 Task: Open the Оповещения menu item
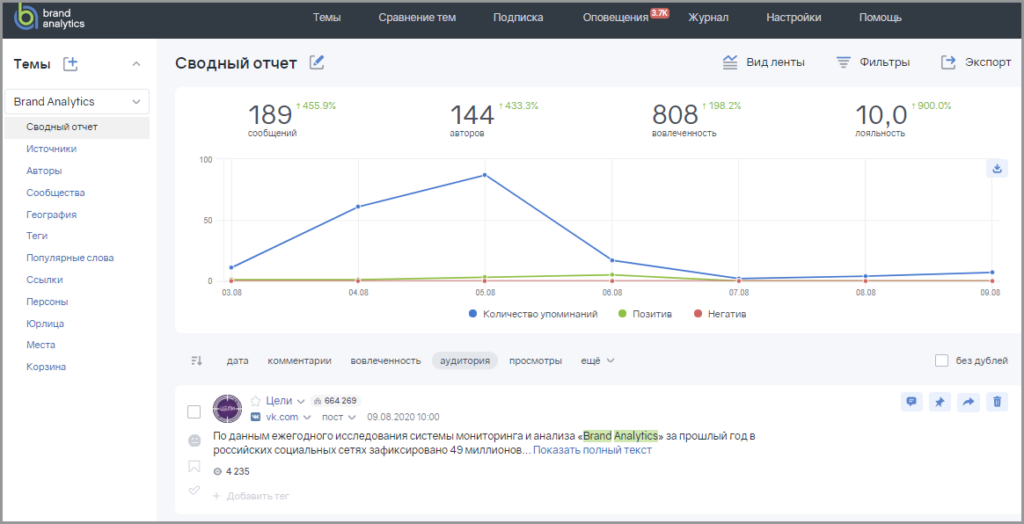pyautogui.click(x=616, y=17)
